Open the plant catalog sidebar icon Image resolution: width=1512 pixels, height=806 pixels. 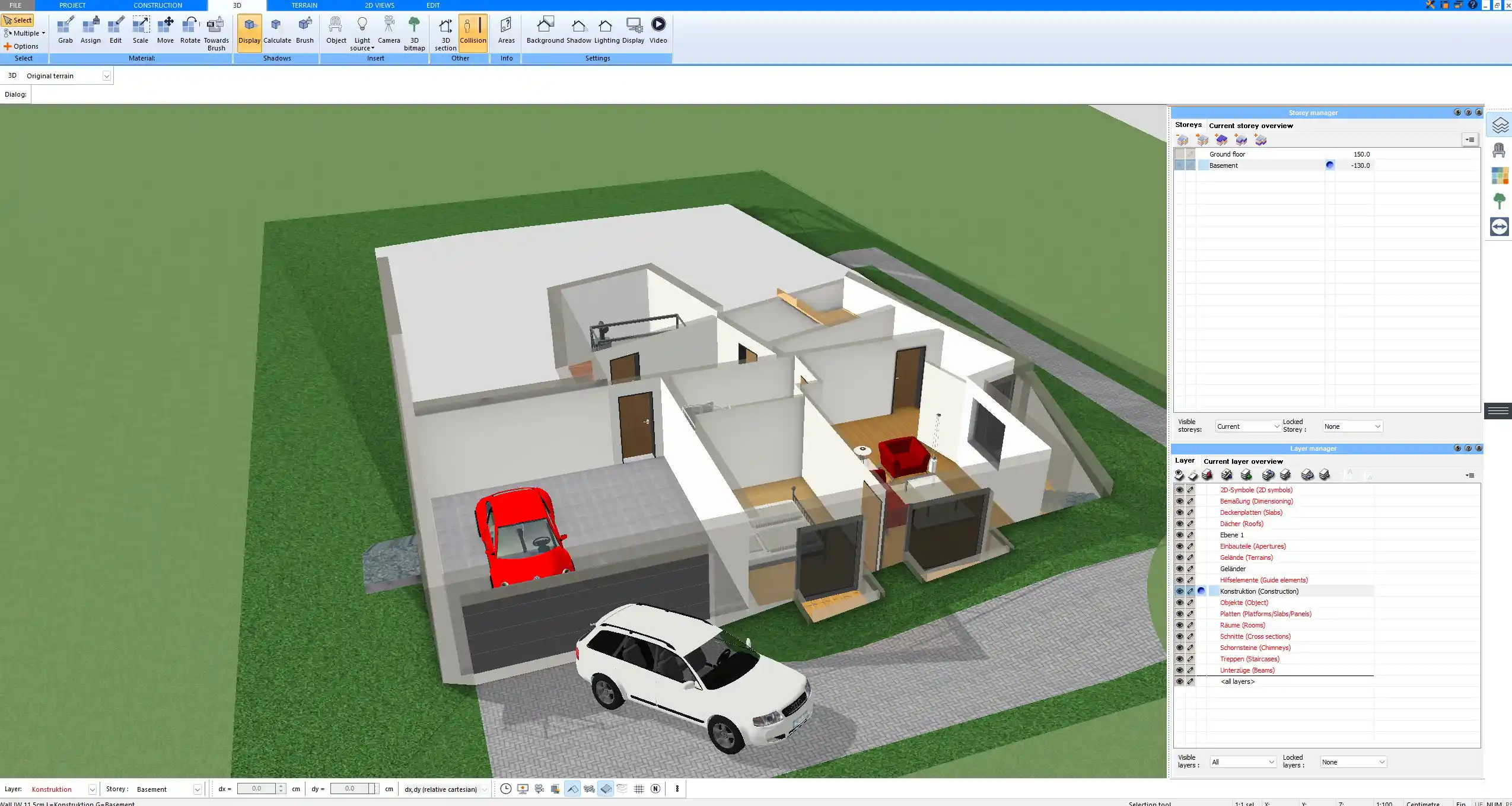click(1500, 201)
